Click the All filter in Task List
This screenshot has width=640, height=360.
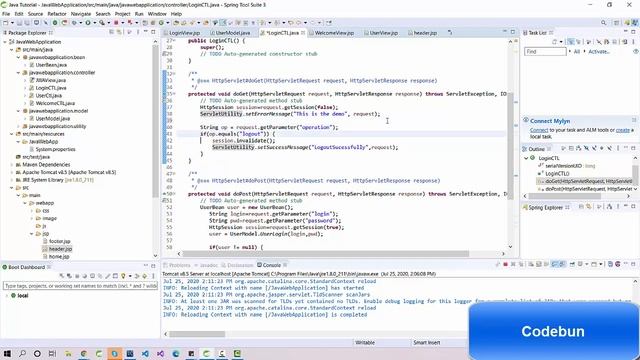(577, 52)
